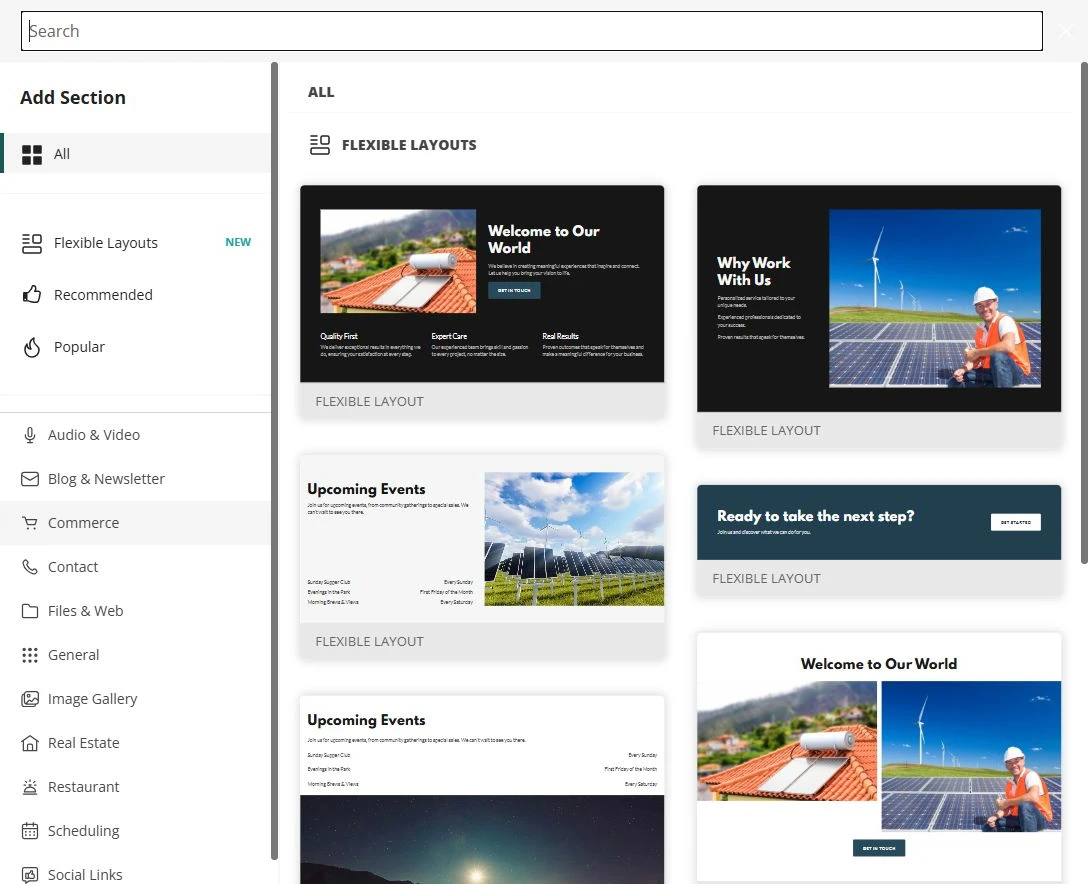Click the ALL section heading

(321, 92)
